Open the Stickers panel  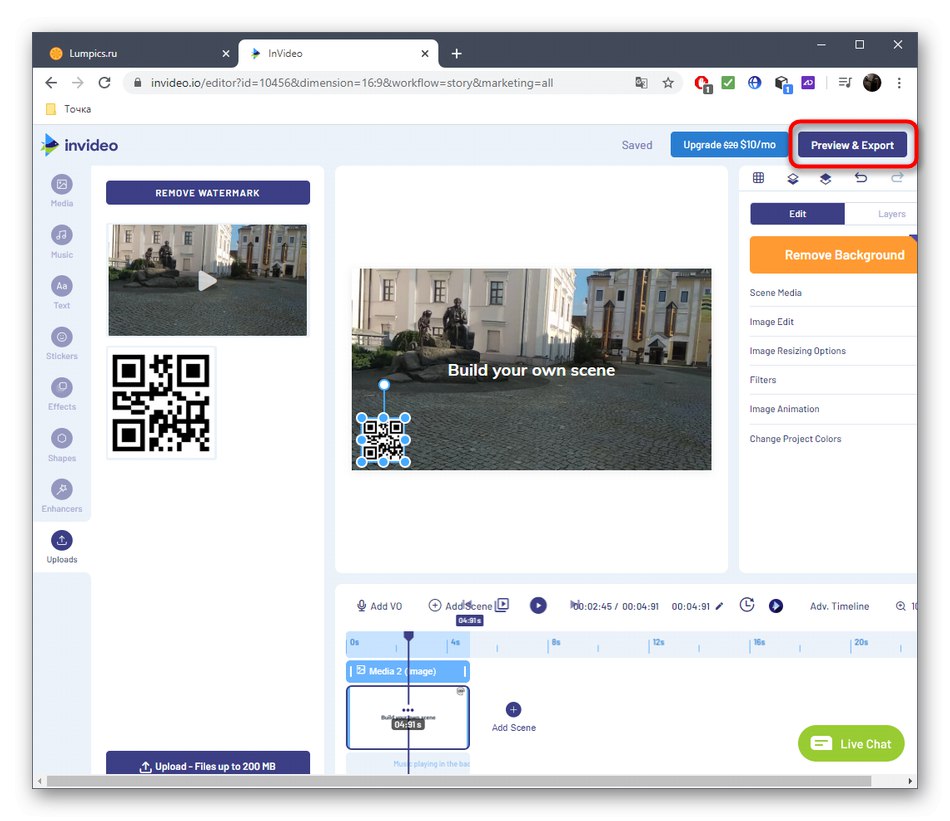point(62,344)
